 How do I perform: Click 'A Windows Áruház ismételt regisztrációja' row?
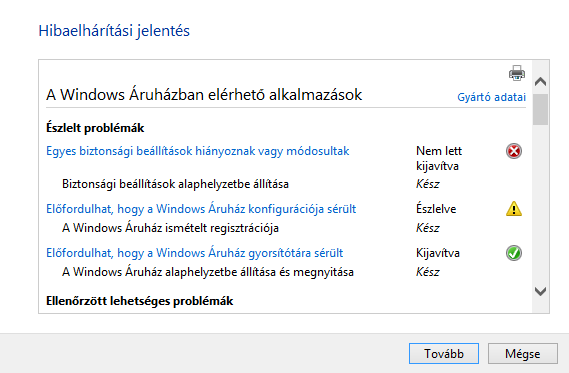[170, 228]
